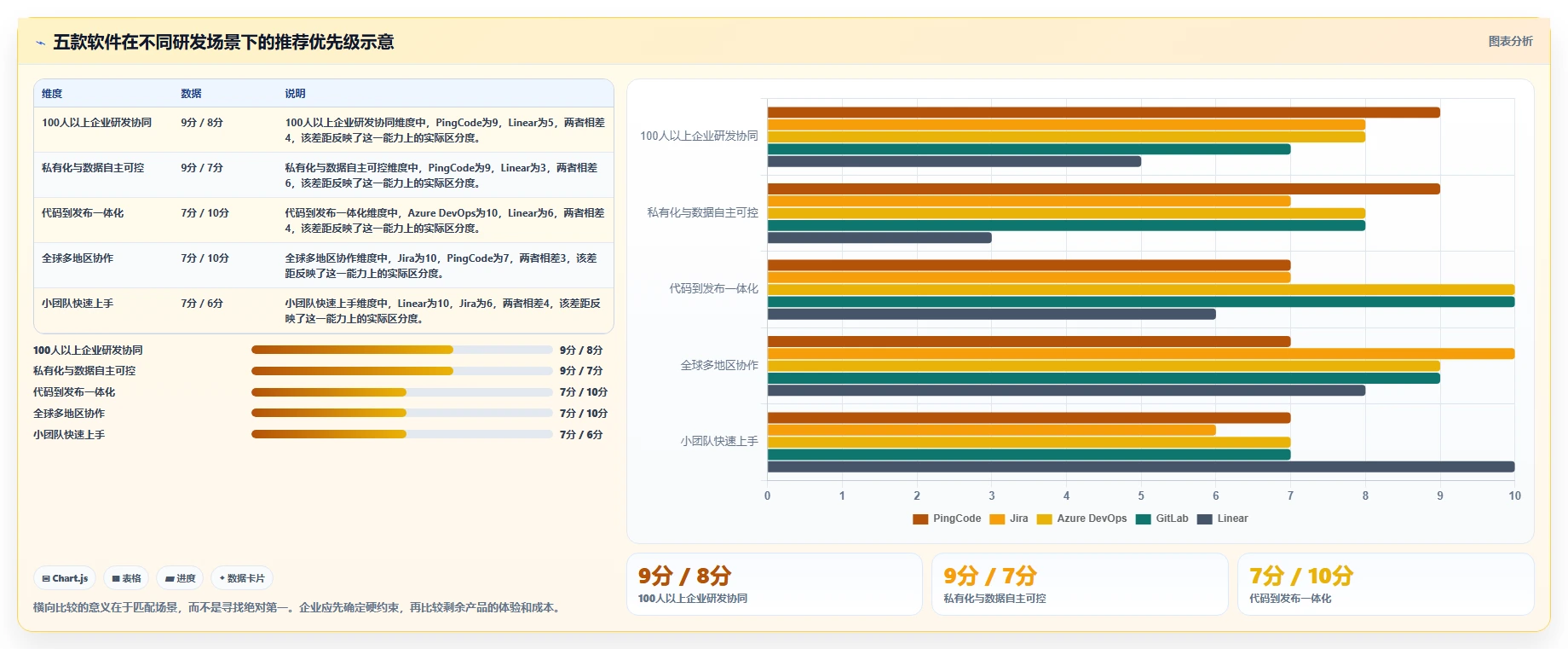
Task: Click the chart axis label 代码到发布一体化
Action: tap(714, 289)
